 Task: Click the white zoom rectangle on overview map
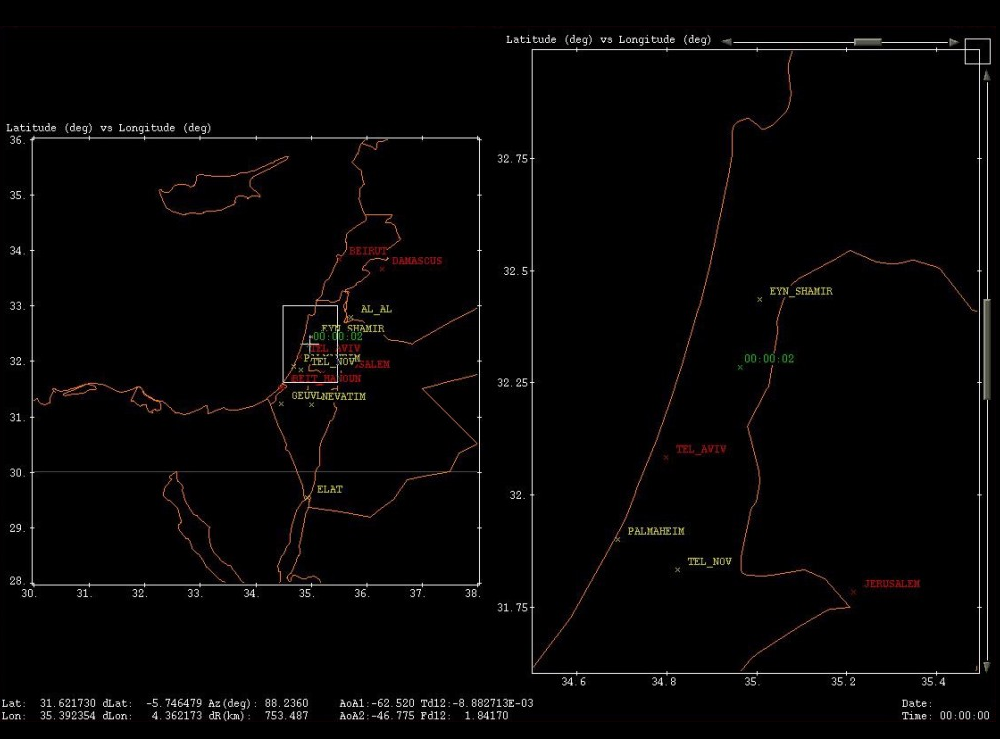coord(283,340)
